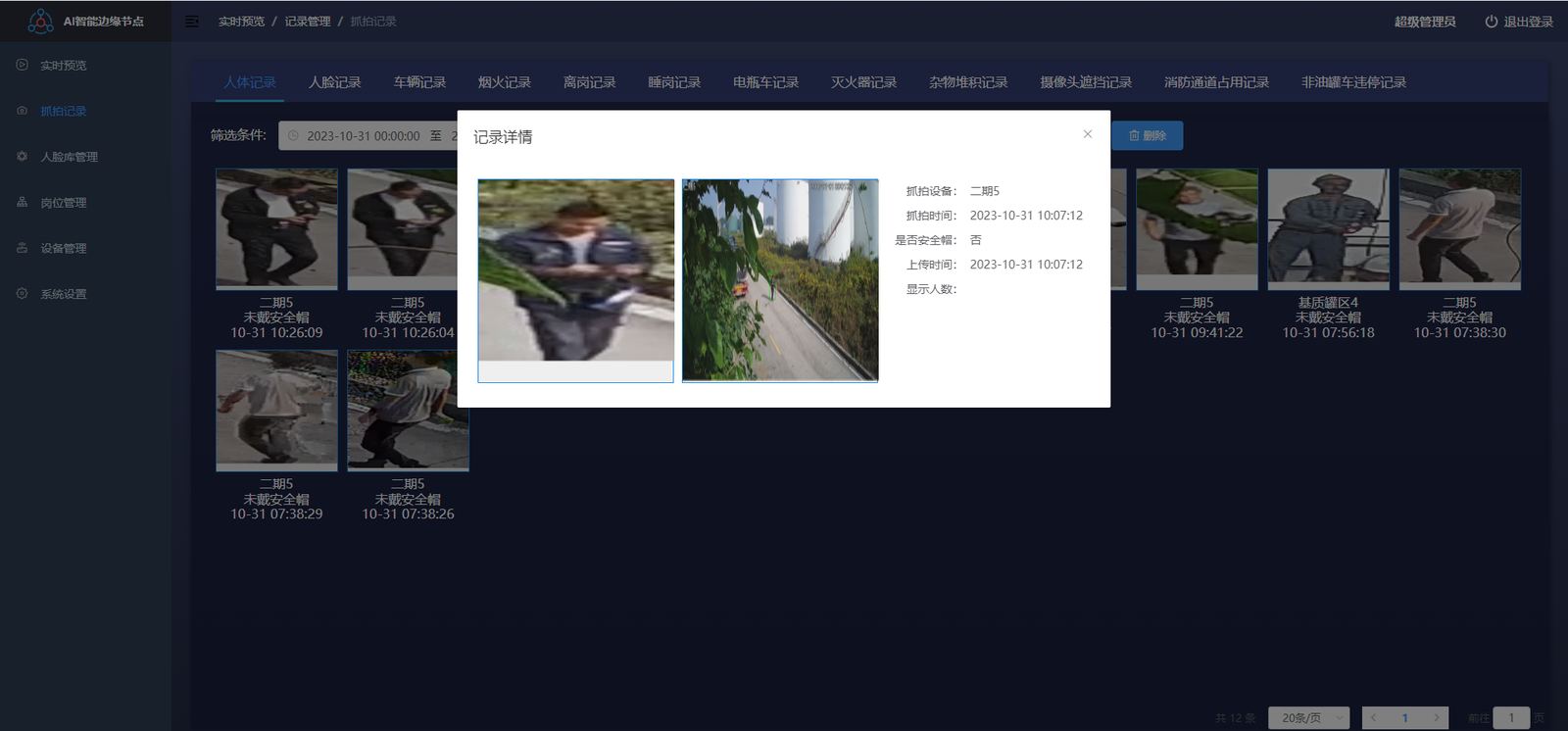Screen dimensions: 1568x731
Task: Switch to the 灭火器记录 tab
Action: [x=864, y=82]
